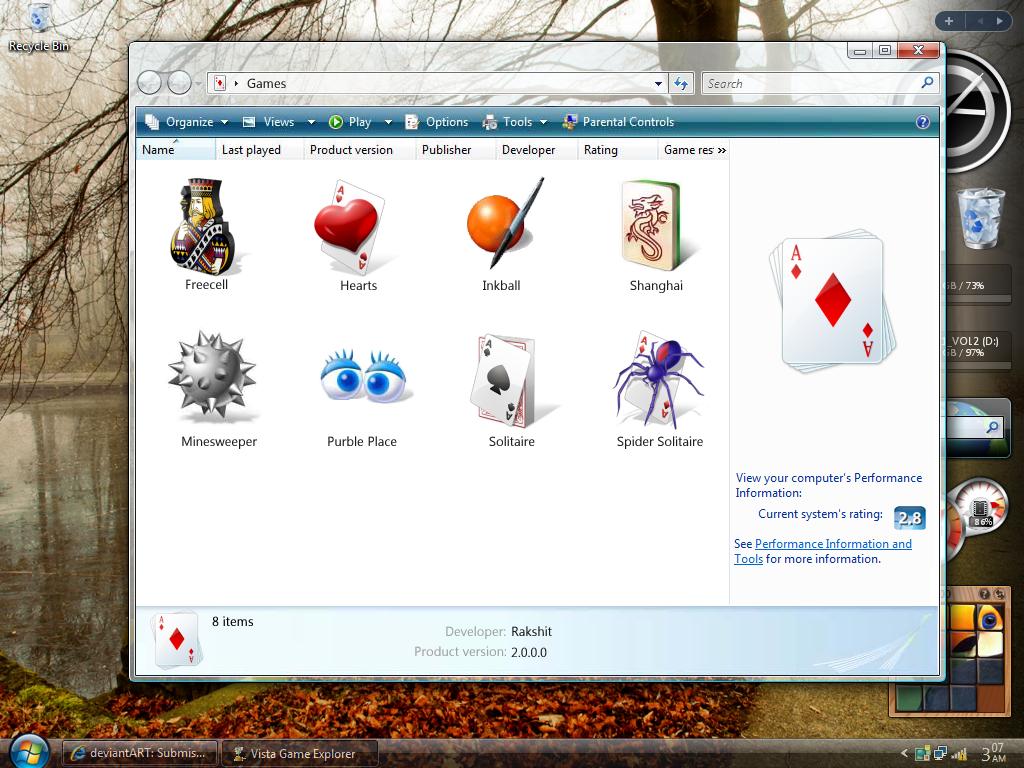Open the Views dropdown
The width and height of the screenshot is (1024, 768).
278,121
